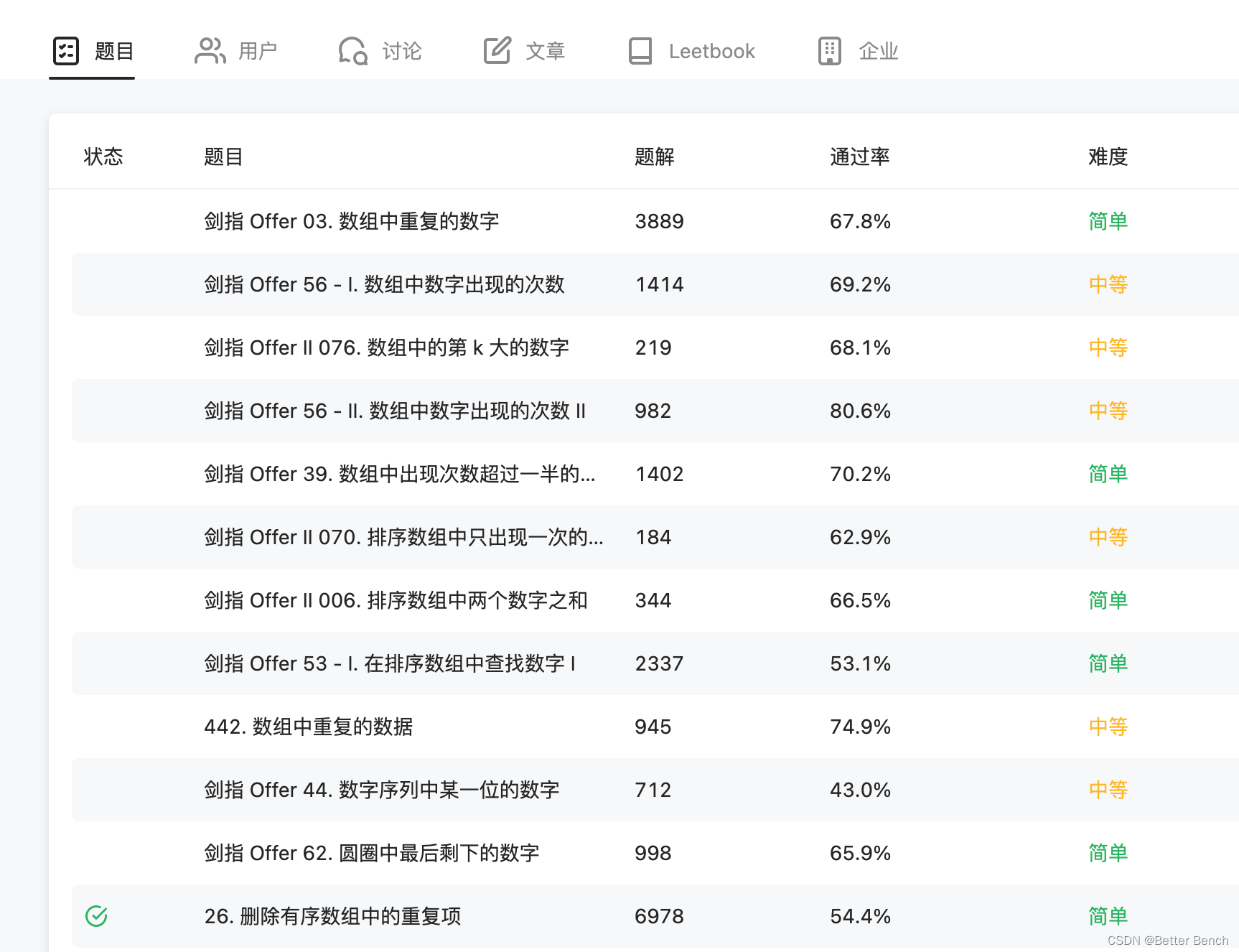Viewport: 1239px width, 952px height.
Task: Click solution count 219
Action: 653,347
